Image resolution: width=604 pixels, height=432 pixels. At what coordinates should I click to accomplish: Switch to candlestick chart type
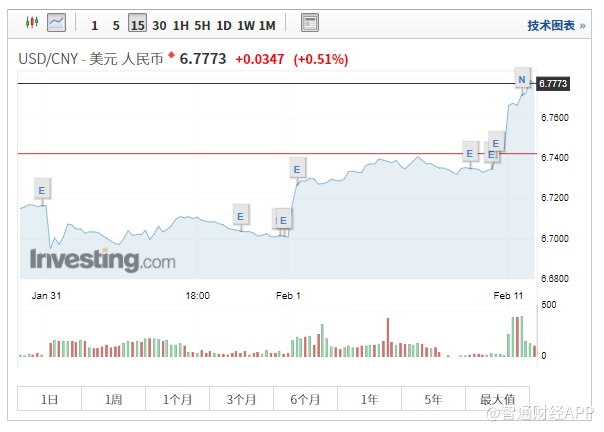pos(31,21)
